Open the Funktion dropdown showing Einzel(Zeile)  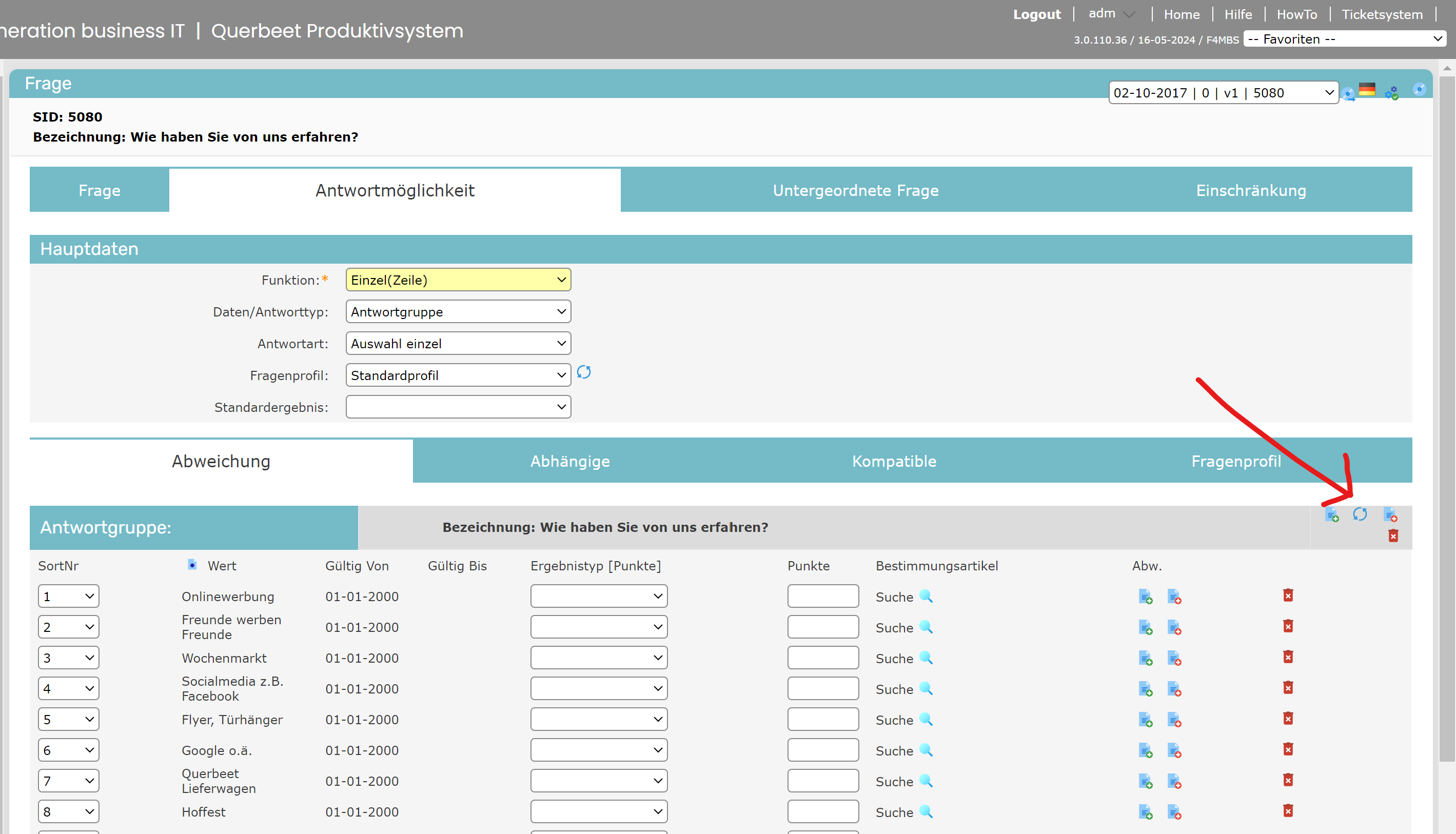click(458, 280)
